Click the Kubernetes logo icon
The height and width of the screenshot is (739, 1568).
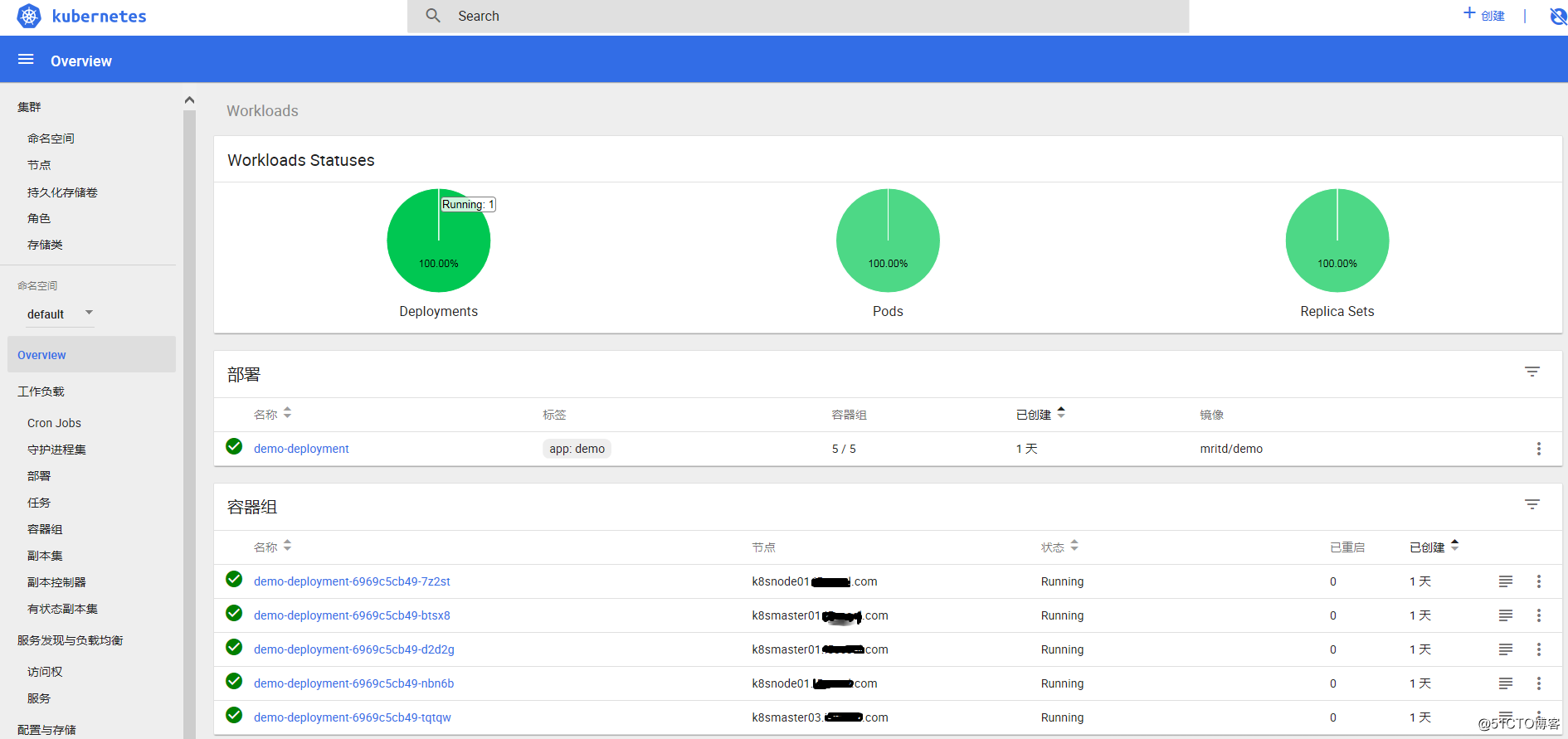tap(29, 16)
